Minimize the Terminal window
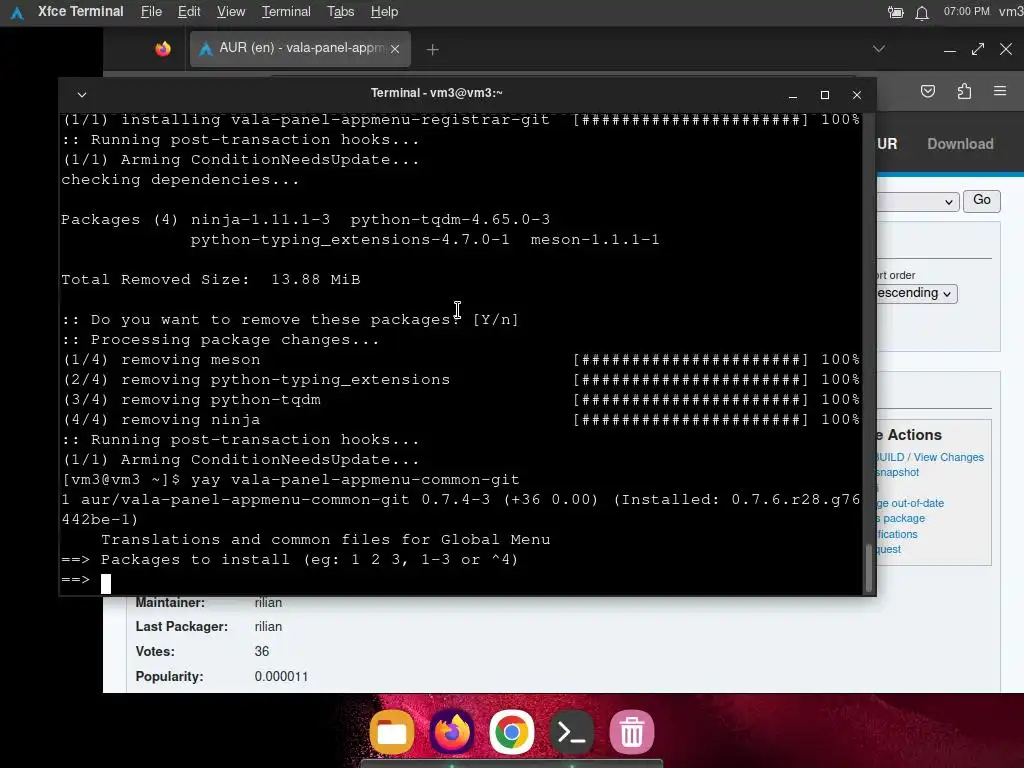 point(793,95)
